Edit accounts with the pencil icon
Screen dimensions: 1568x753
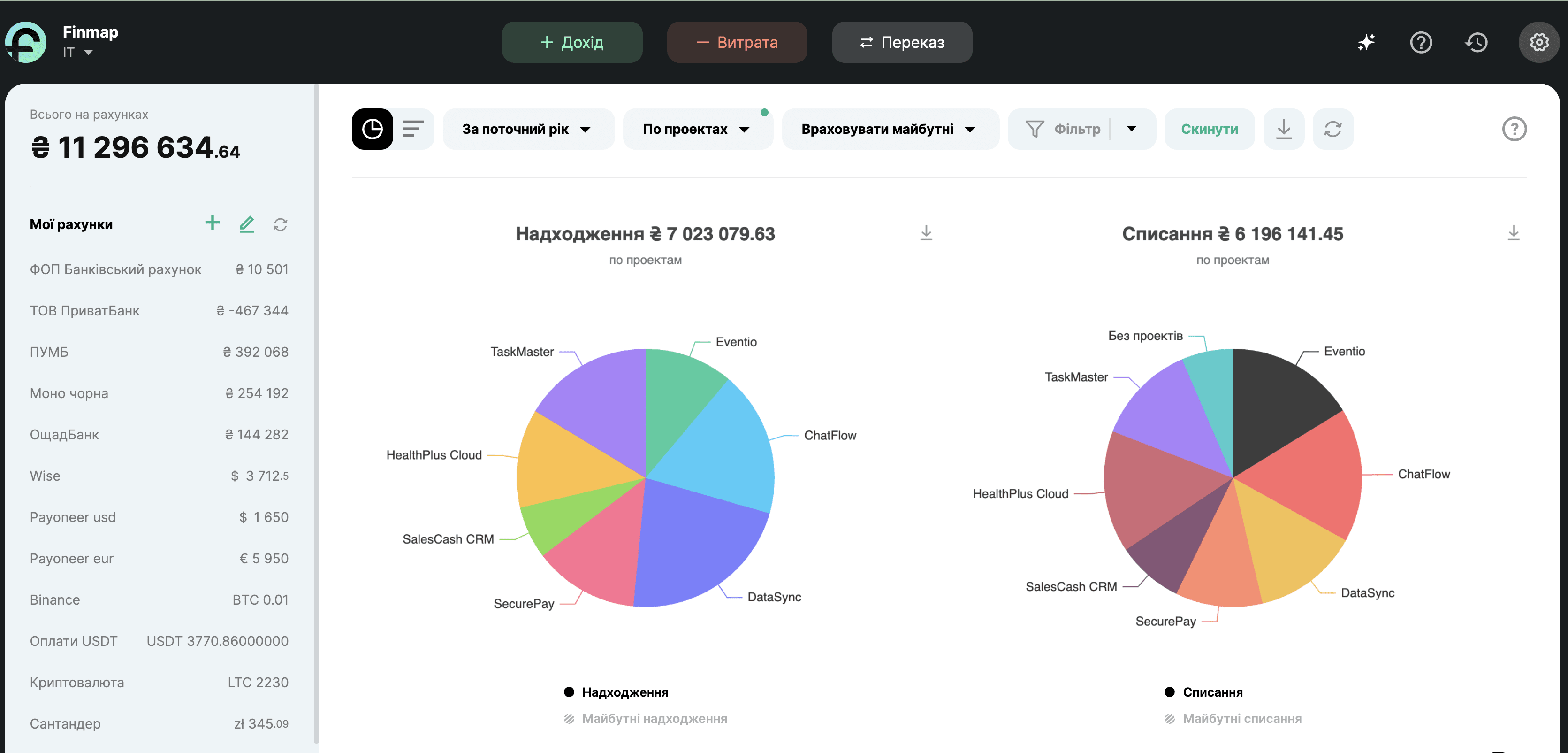tap(246, 224)
